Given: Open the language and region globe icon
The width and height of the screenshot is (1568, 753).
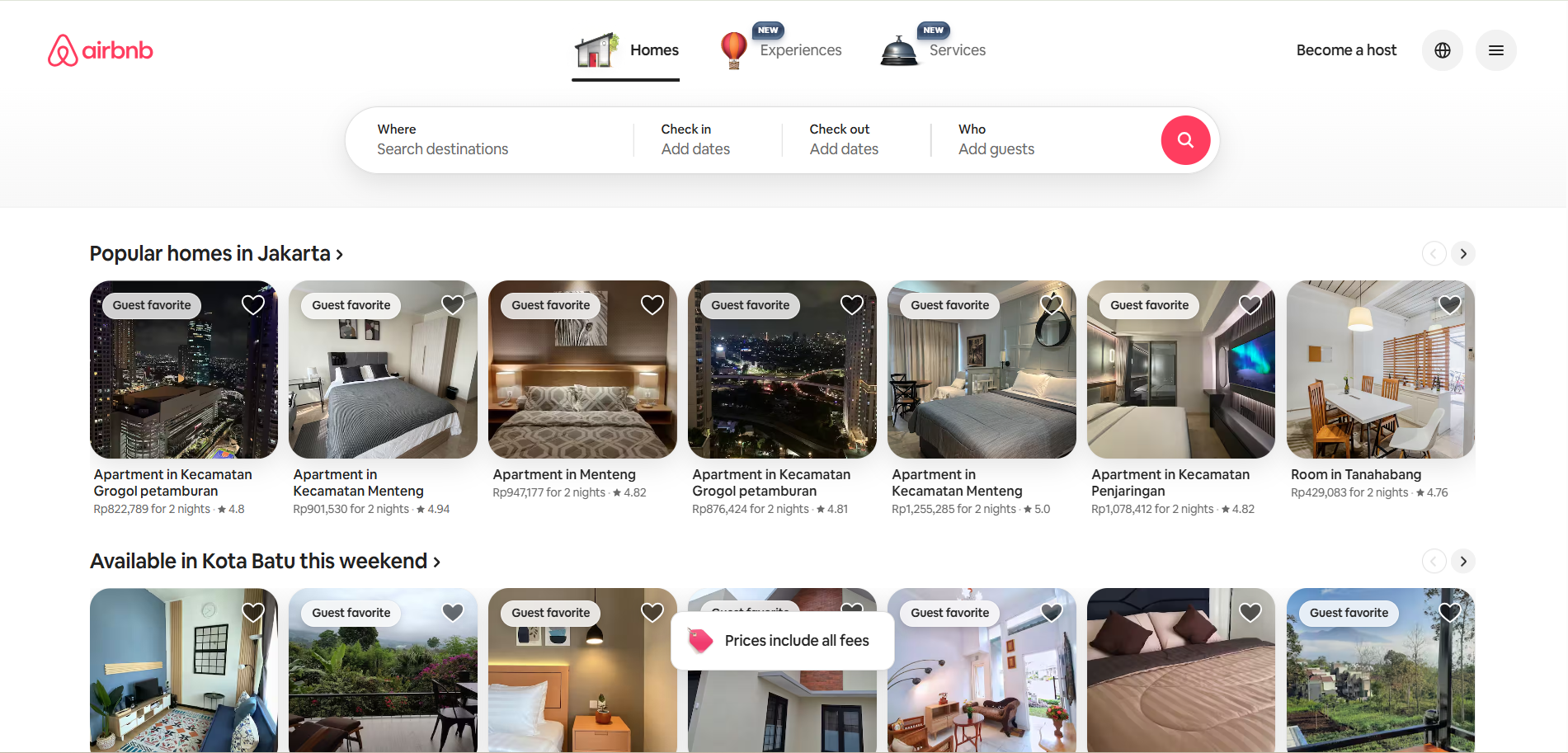Looking at the screenshot, I should pyautogui.click(x=1442, y=49).
